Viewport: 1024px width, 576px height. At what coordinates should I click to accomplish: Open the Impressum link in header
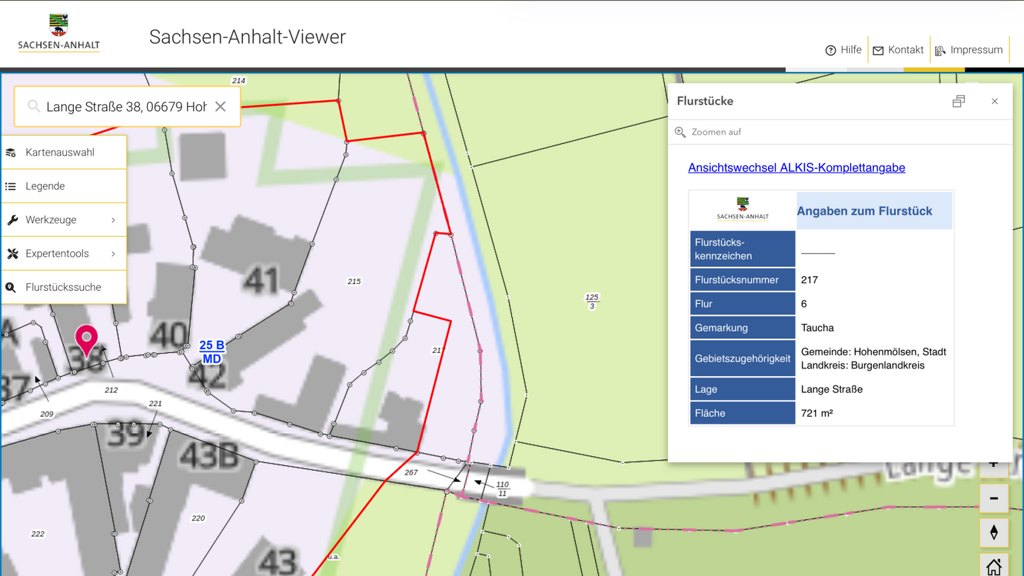coord(968,50)
